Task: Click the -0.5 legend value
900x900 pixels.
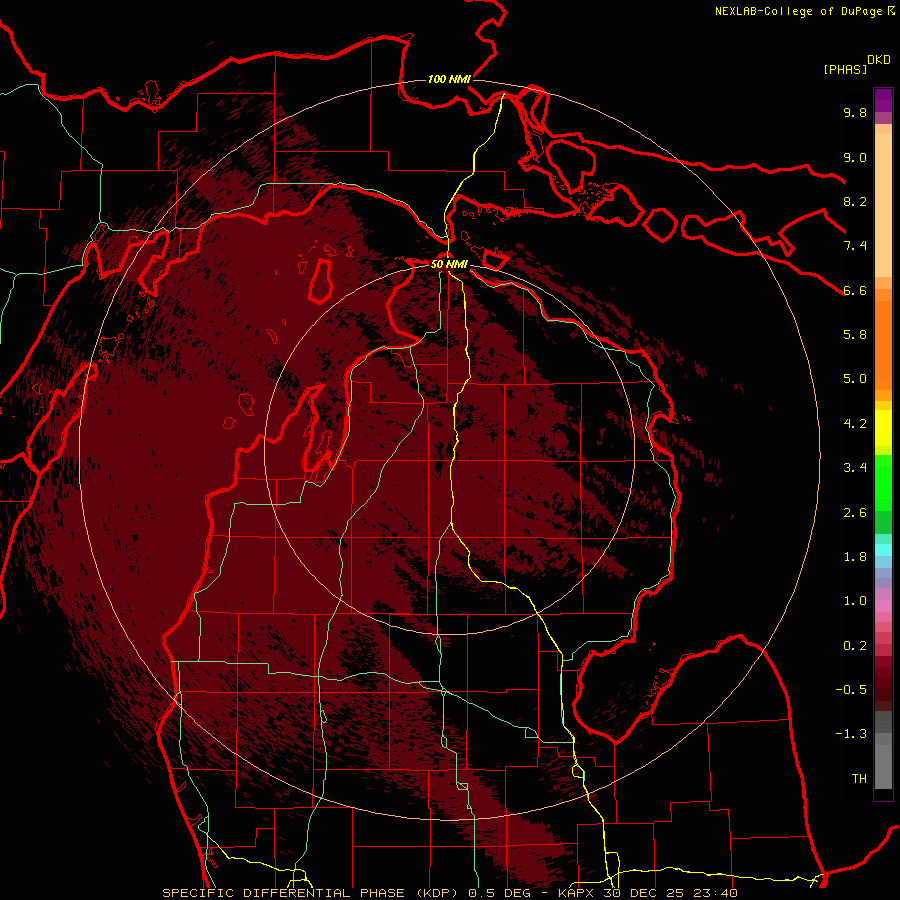Action: [x=851, y=690]
